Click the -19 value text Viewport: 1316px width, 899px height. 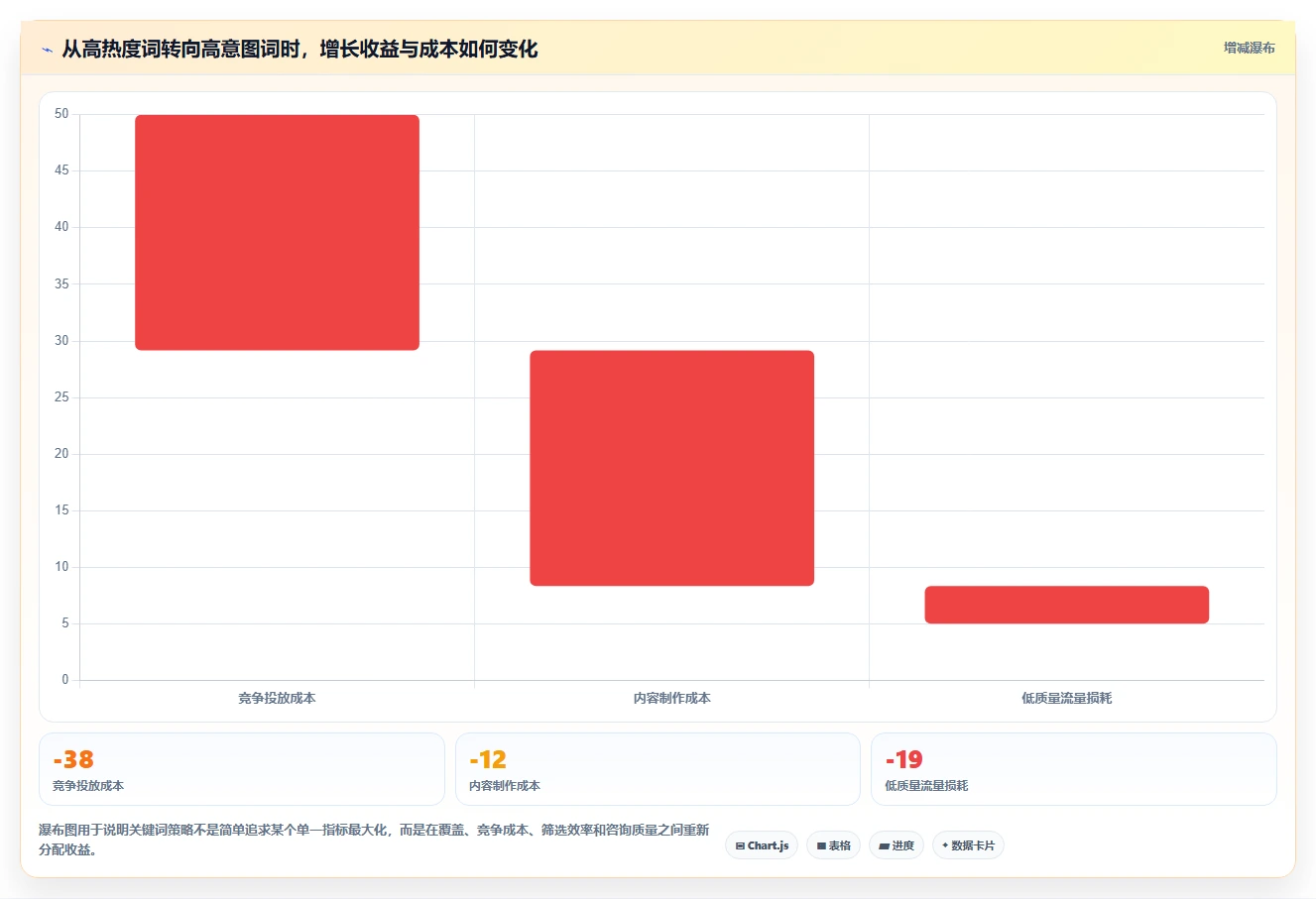point(903,759)
